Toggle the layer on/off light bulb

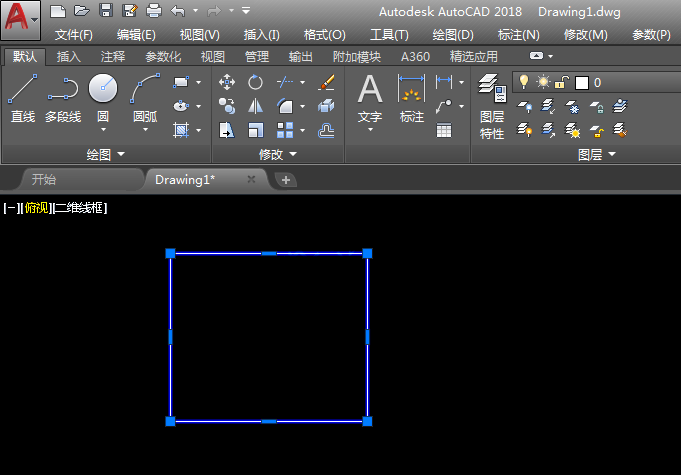pos(523,82)
